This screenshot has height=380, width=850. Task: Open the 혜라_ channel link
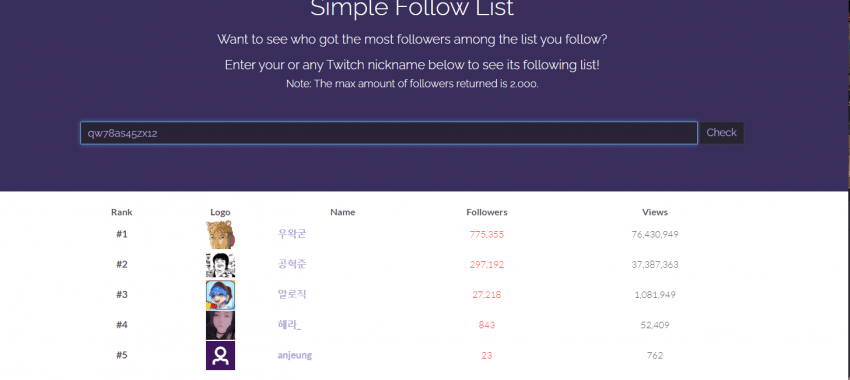(x=289, y=325)
